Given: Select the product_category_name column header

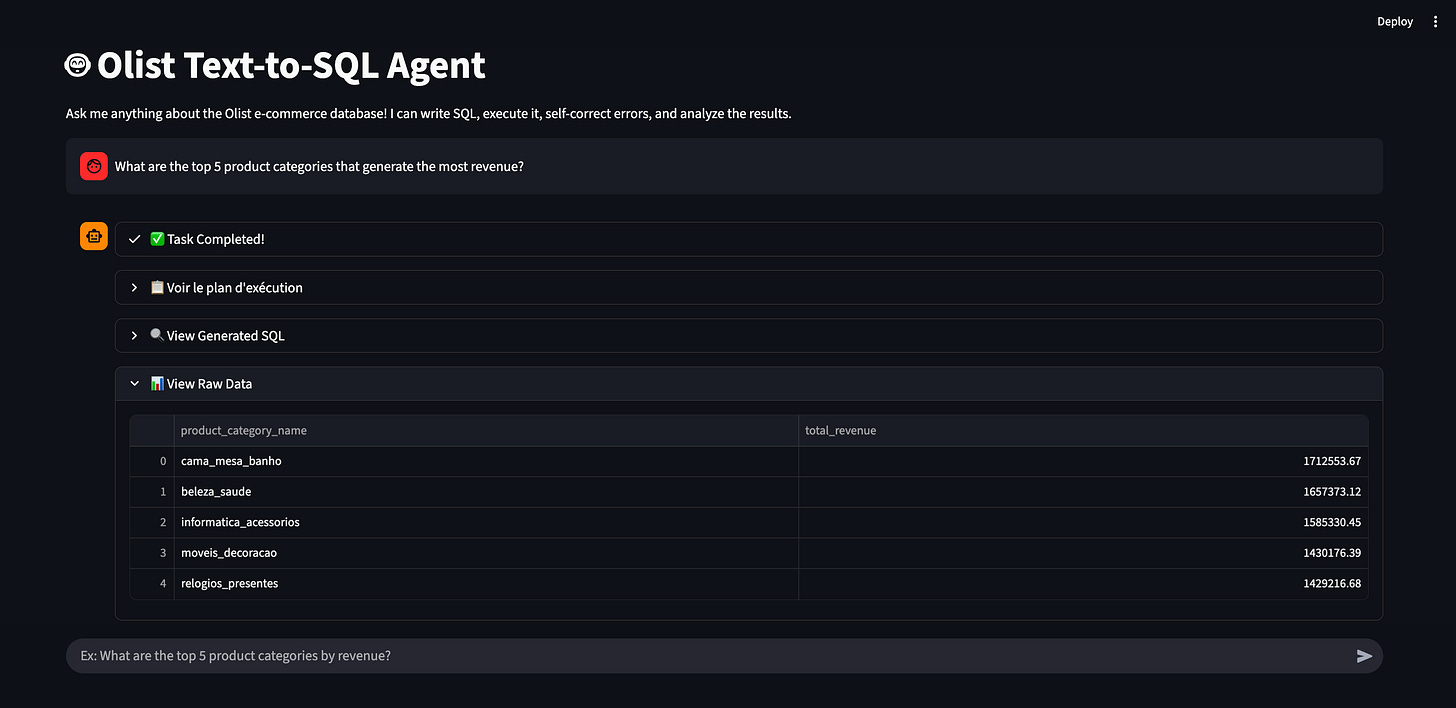Looking at the screenshot, I should pyautogui.click(x=243, y=430).
